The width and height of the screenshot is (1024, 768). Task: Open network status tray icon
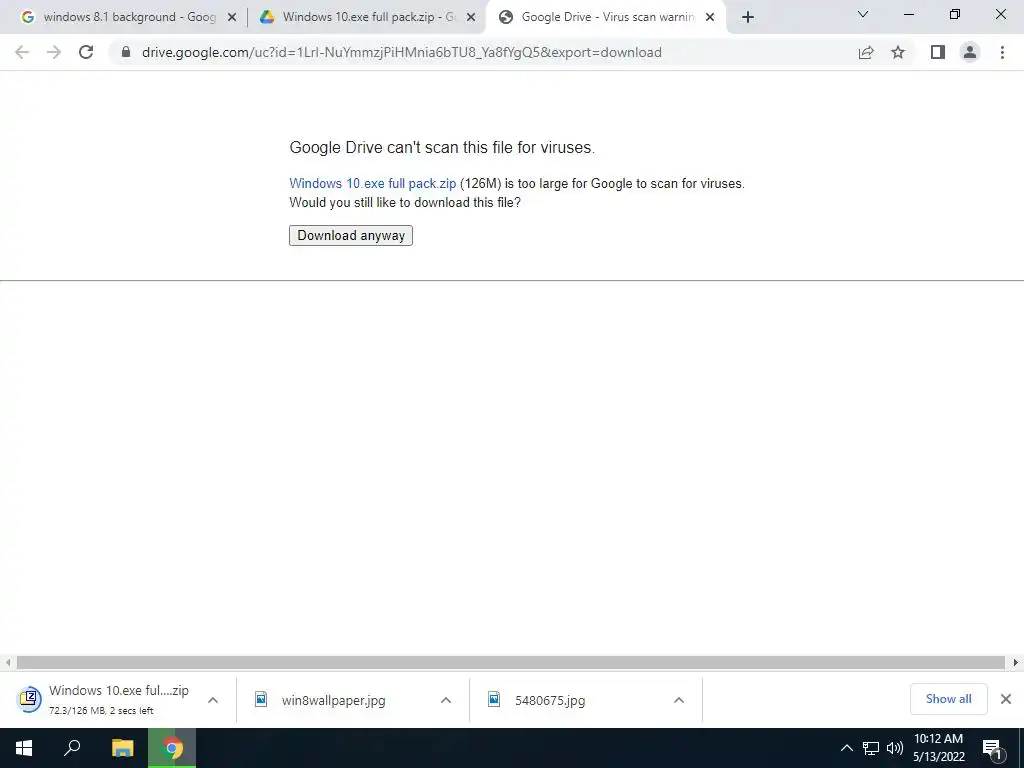coord(871,748)
